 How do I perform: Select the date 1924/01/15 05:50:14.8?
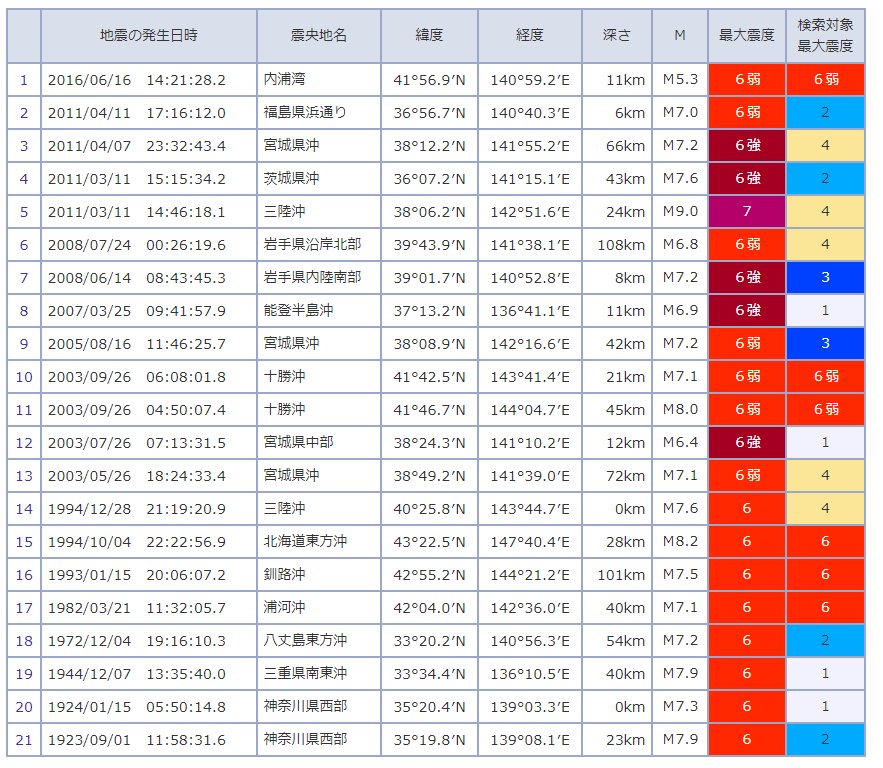tap(137, 707)
